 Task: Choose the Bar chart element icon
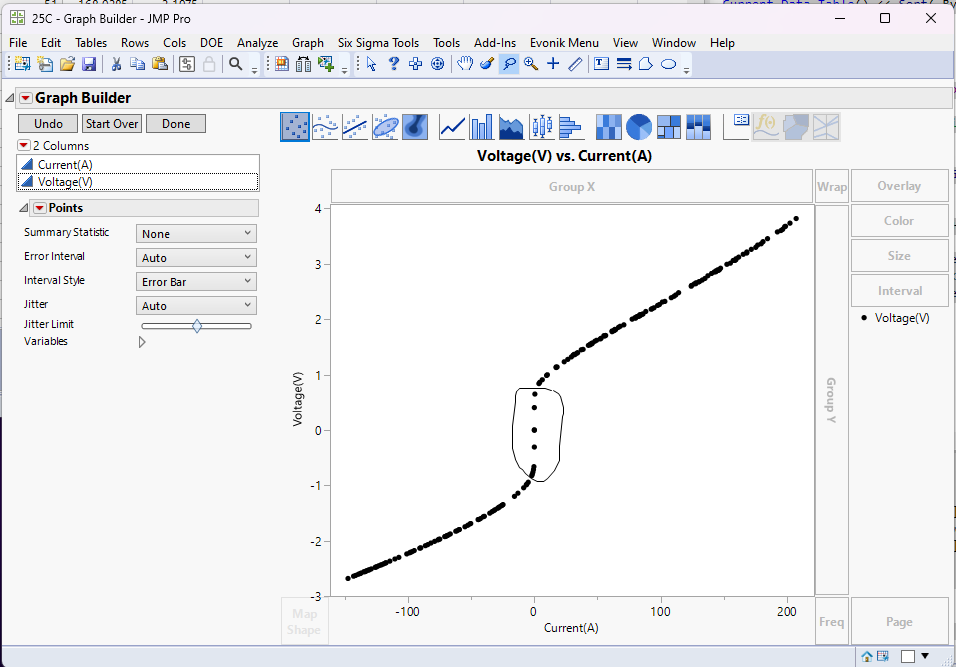(x=482, y=127)
